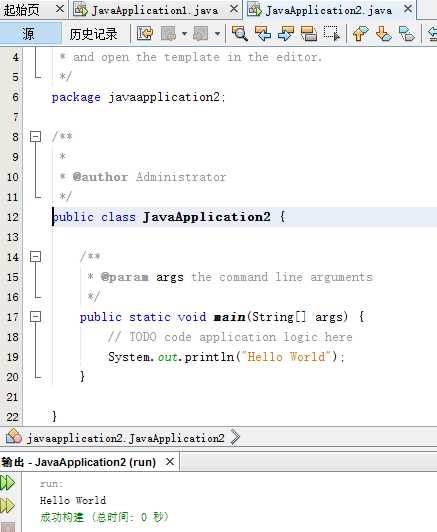The image size is (437, 532).
Task: Click 'class' keyword in line 12
Action: (x=118, y=216)
